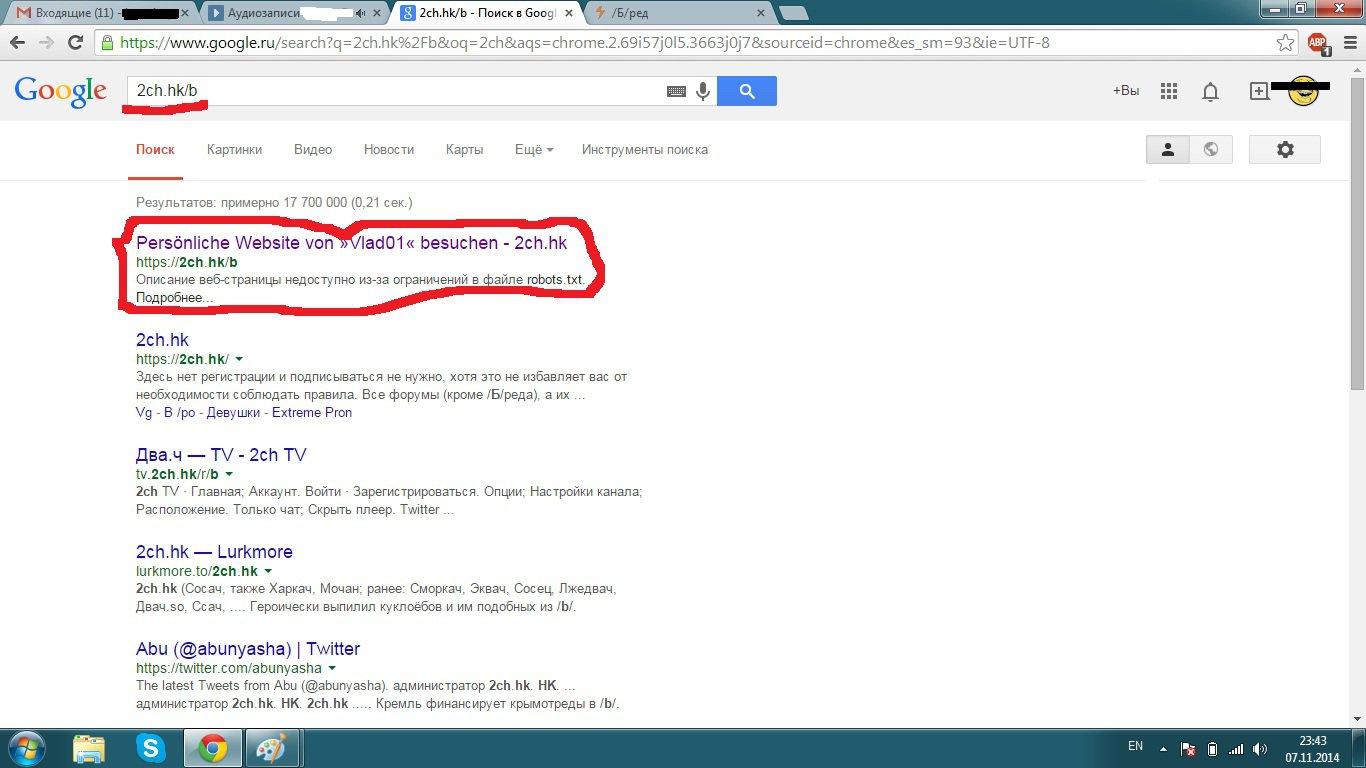
Task: Bookmark page with the star icon
Action: (x=1286, y=43)
